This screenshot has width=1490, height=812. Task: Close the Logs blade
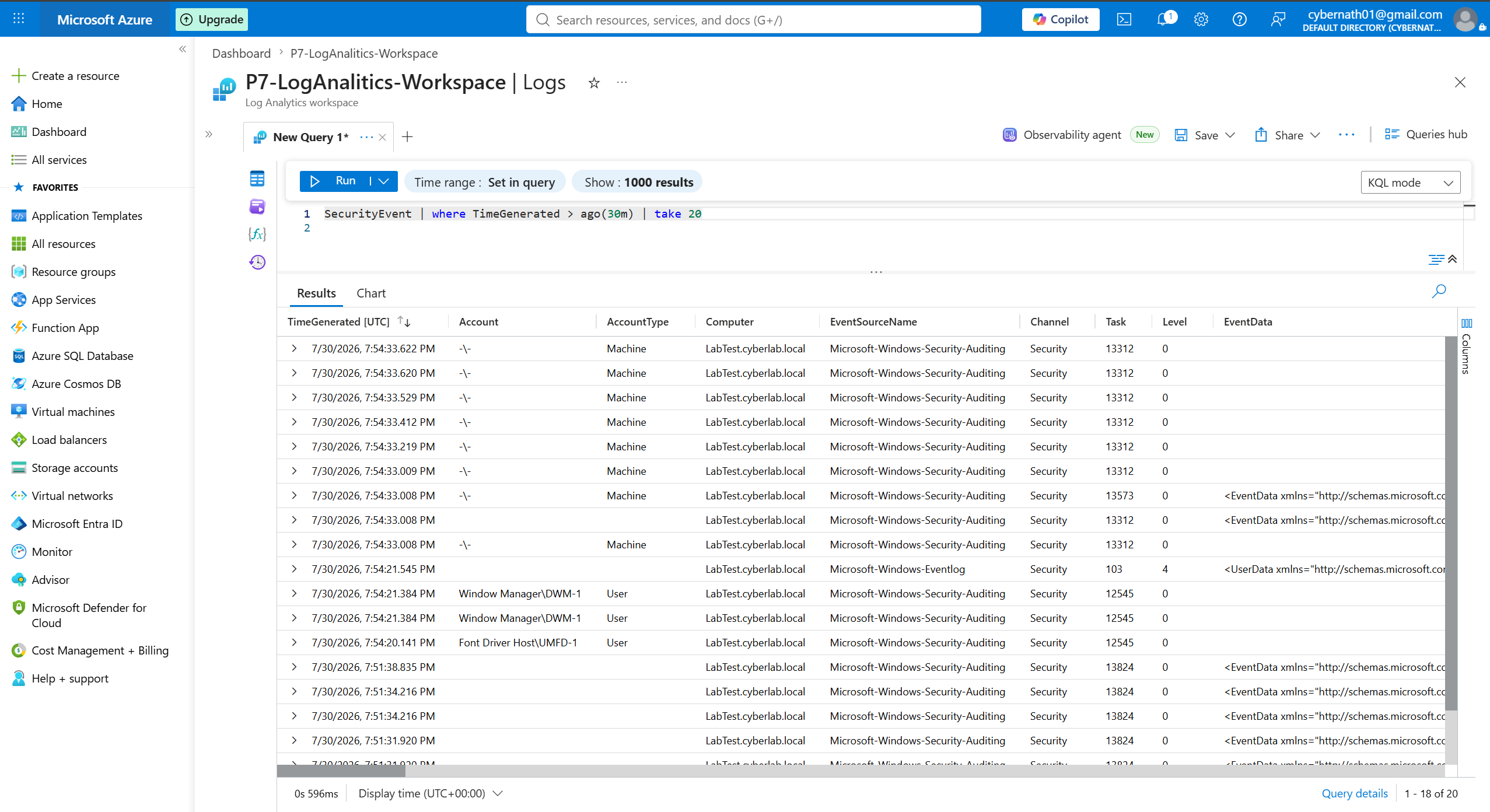point(1460,83)
